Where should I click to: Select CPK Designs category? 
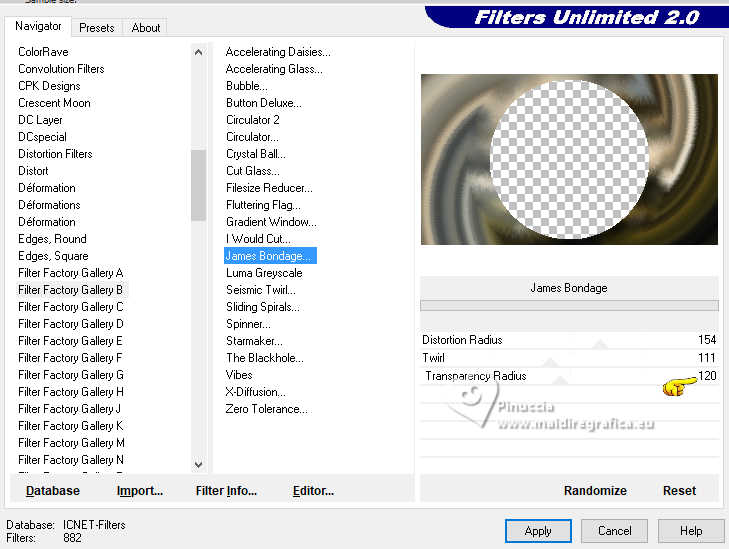point(49,86)
